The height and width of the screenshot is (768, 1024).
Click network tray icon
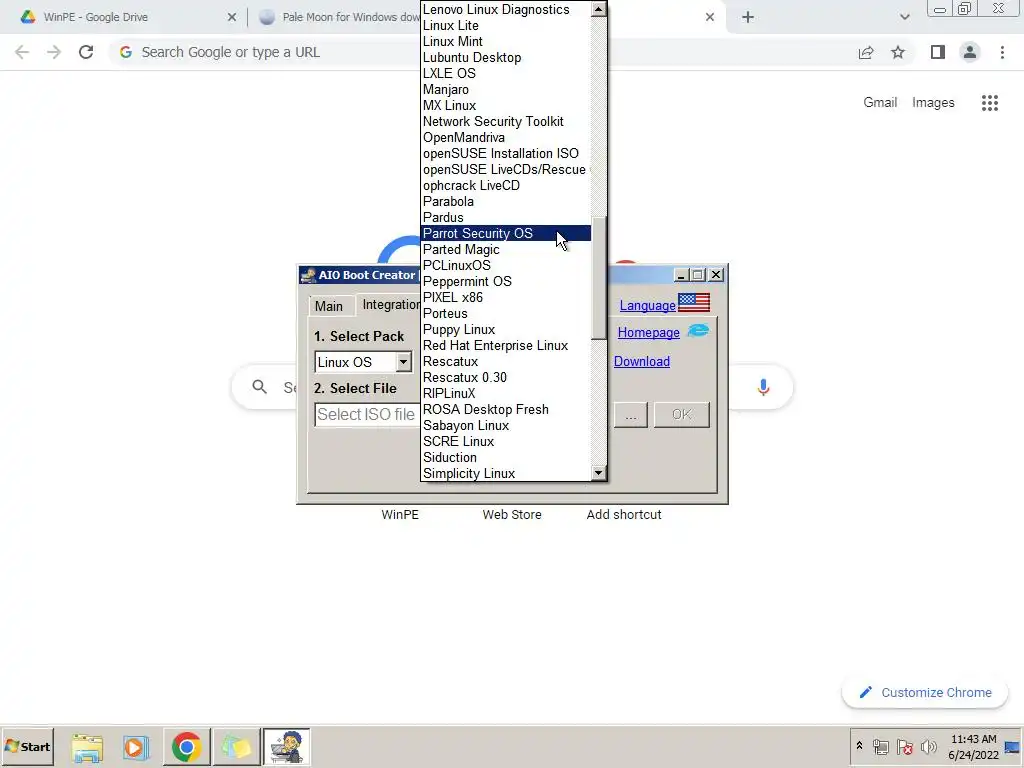pyautogui.click(x=880, y=746)
